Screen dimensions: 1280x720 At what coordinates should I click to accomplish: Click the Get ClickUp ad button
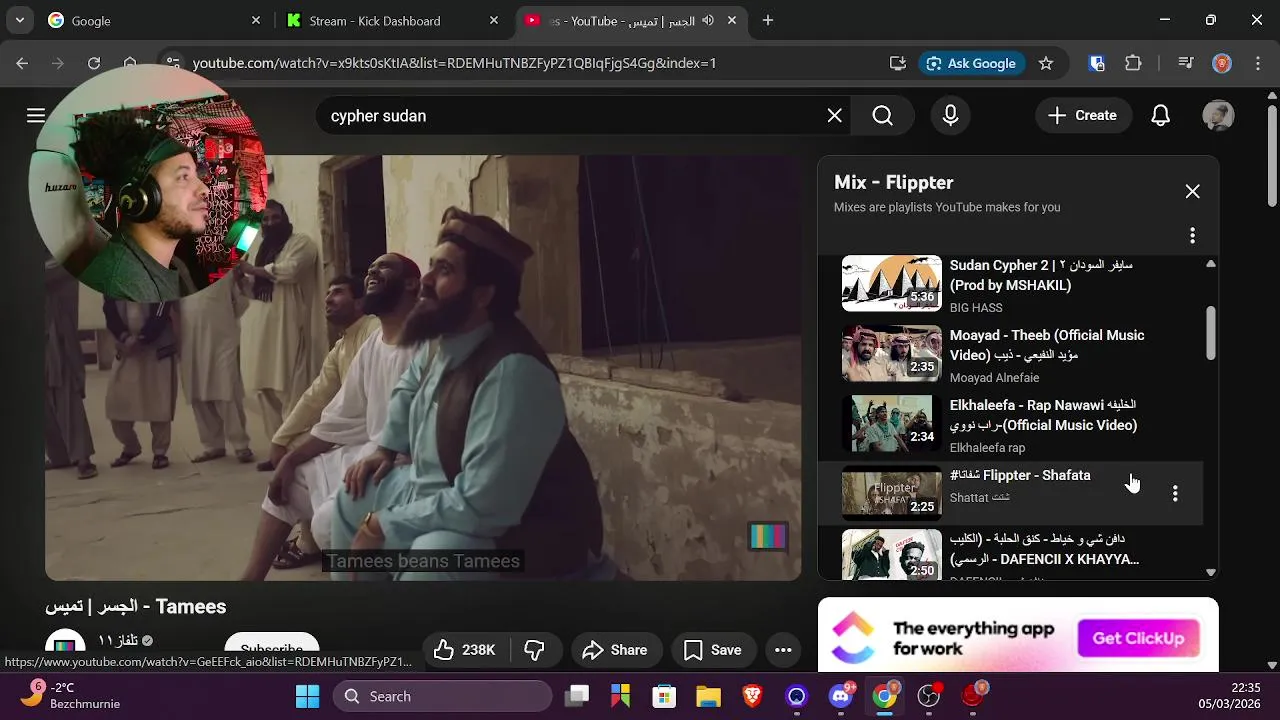pos(1138,638)
